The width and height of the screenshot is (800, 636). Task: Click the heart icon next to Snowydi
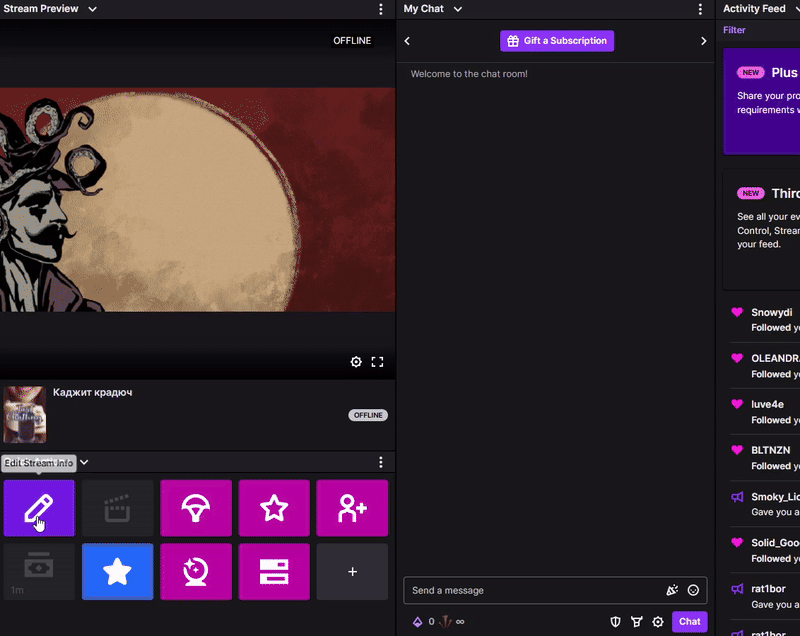[x=737, y=312]
